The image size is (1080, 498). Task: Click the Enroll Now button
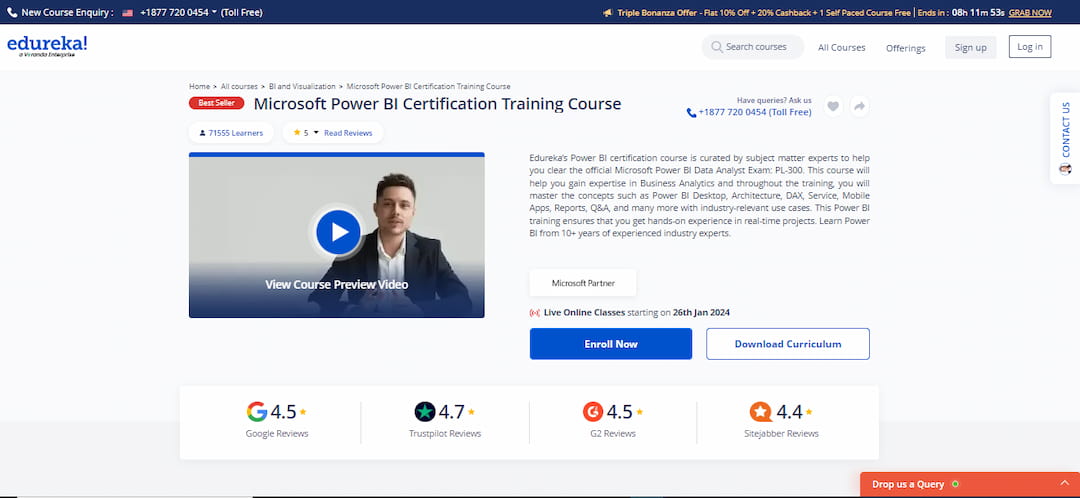(611, 344)
